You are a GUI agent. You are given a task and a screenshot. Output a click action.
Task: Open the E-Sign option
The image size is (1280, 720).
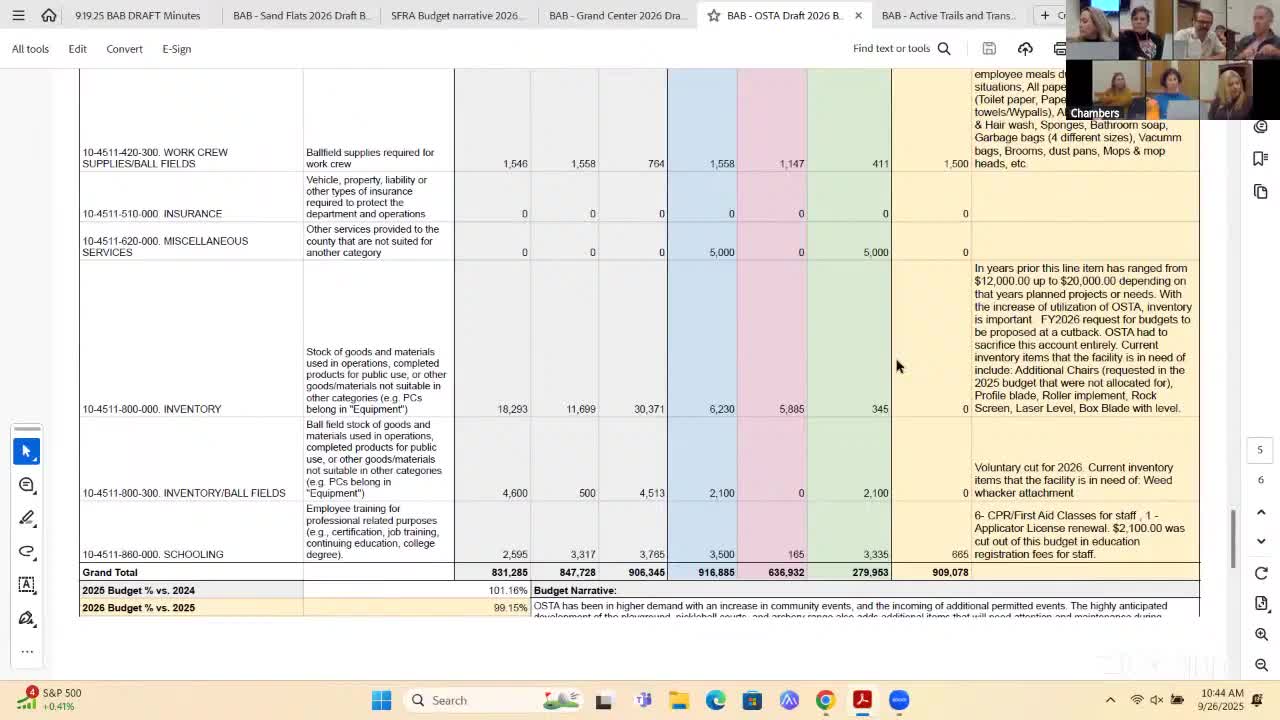click(176, 49)
